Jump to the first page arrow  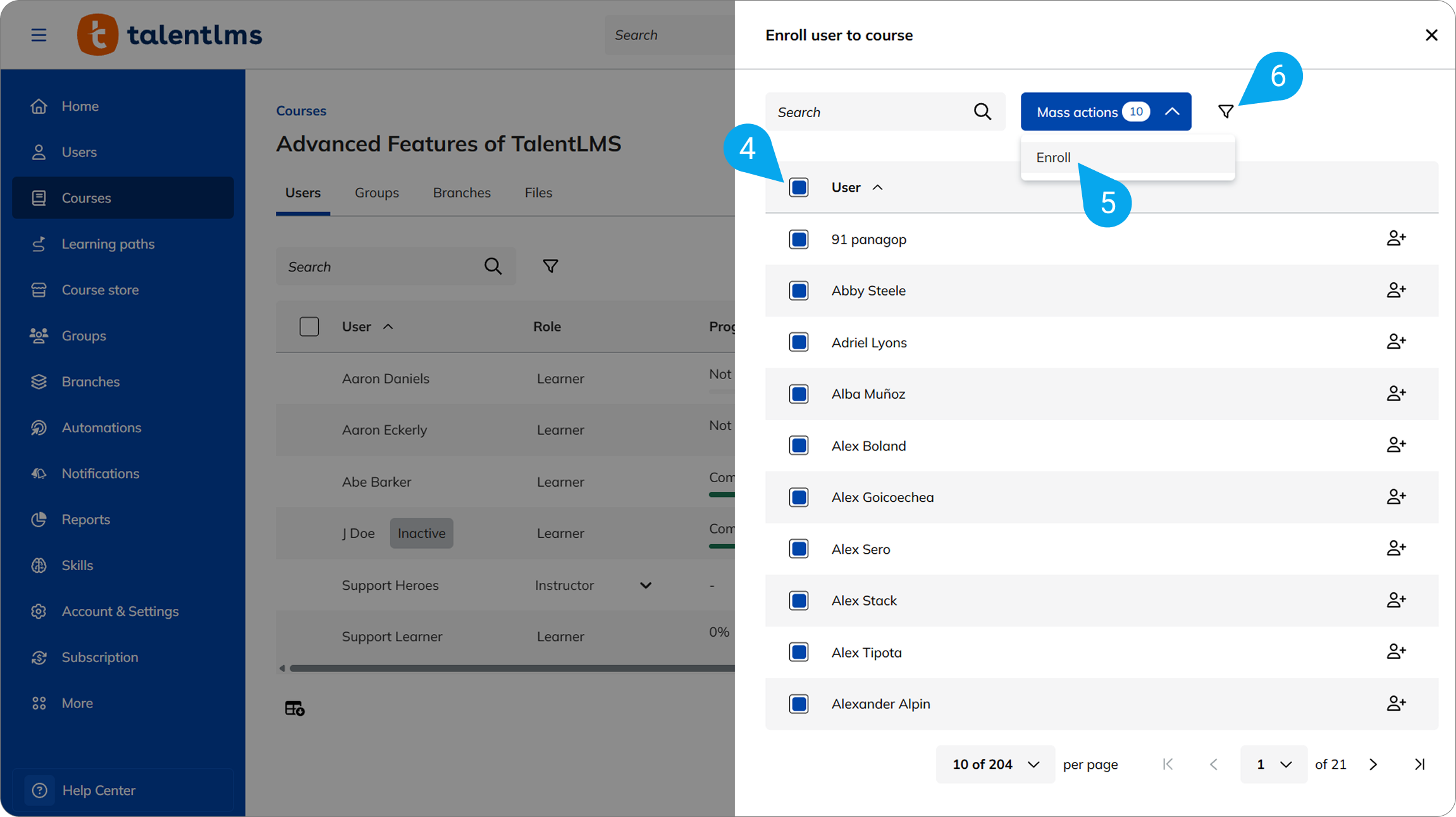pyautogui.click(x=1168, y=764)
